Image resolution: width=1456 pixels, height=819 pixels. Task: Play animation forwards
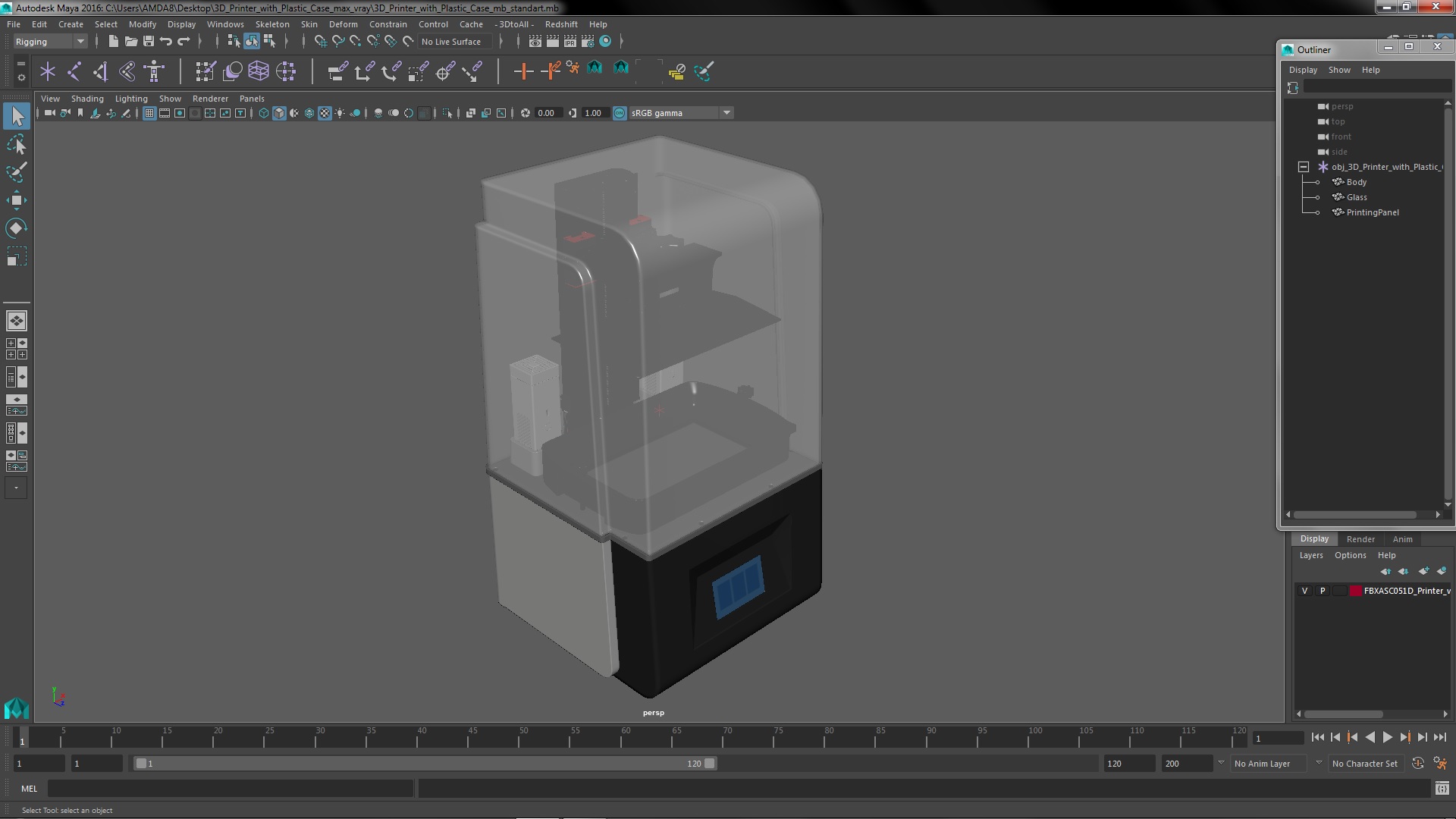point(1387,737)
